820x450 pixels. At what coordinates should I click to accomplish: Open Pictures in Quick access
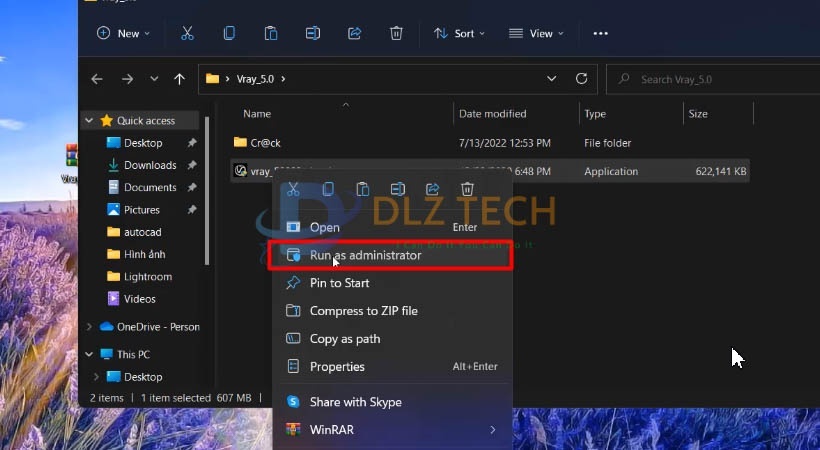pos(142,210)
